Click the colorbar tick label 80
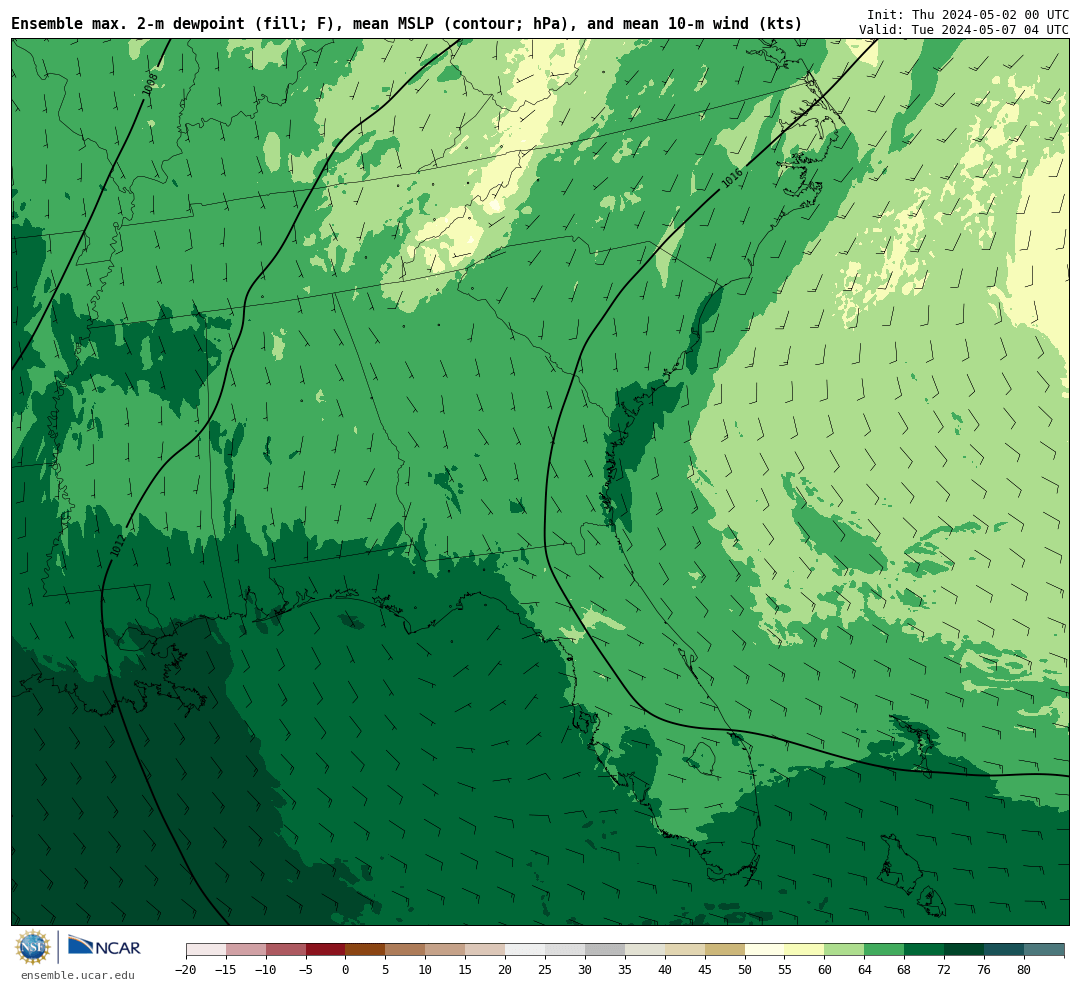 pyautogui.click(x=1025, y=970)
